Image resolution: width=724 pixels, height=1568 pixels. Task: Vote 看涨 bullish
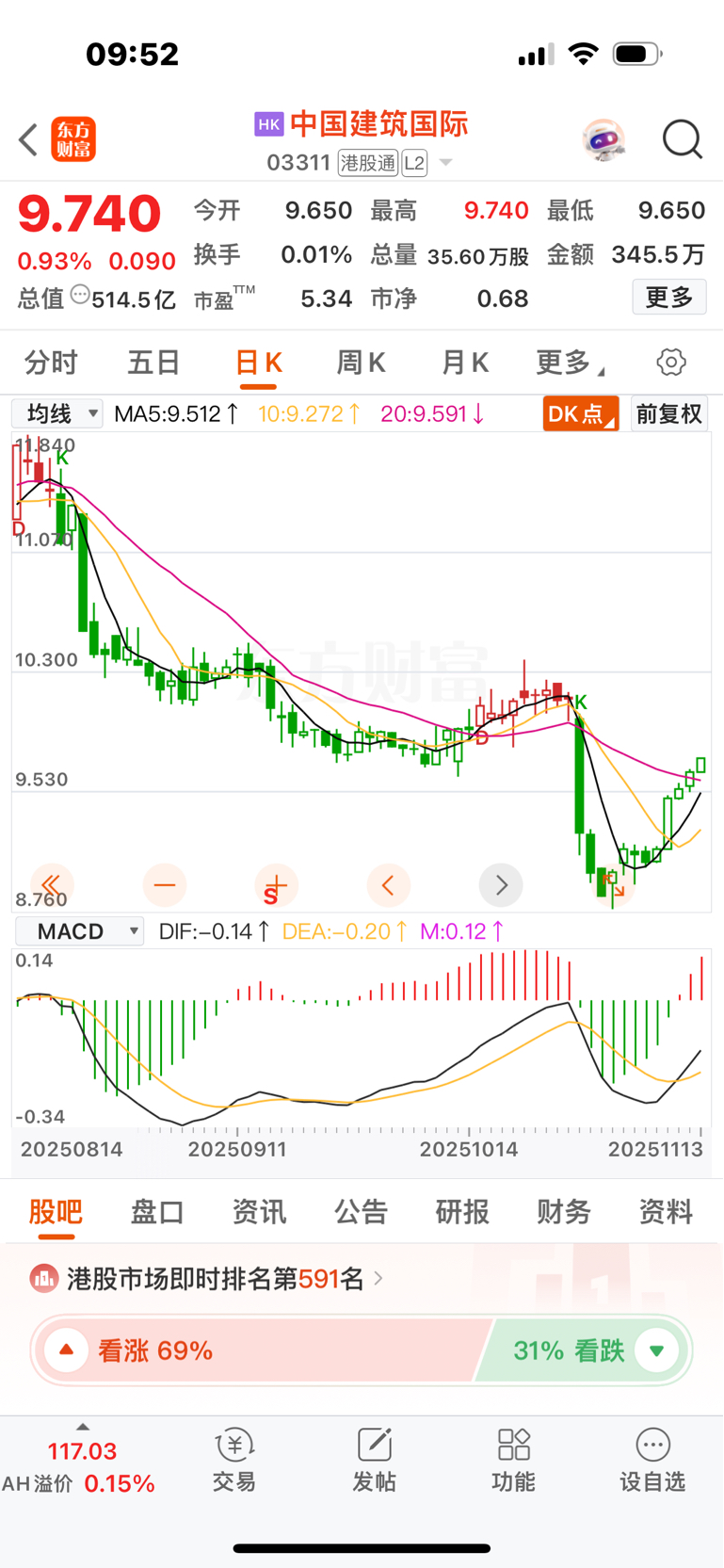click(254, 1350)
